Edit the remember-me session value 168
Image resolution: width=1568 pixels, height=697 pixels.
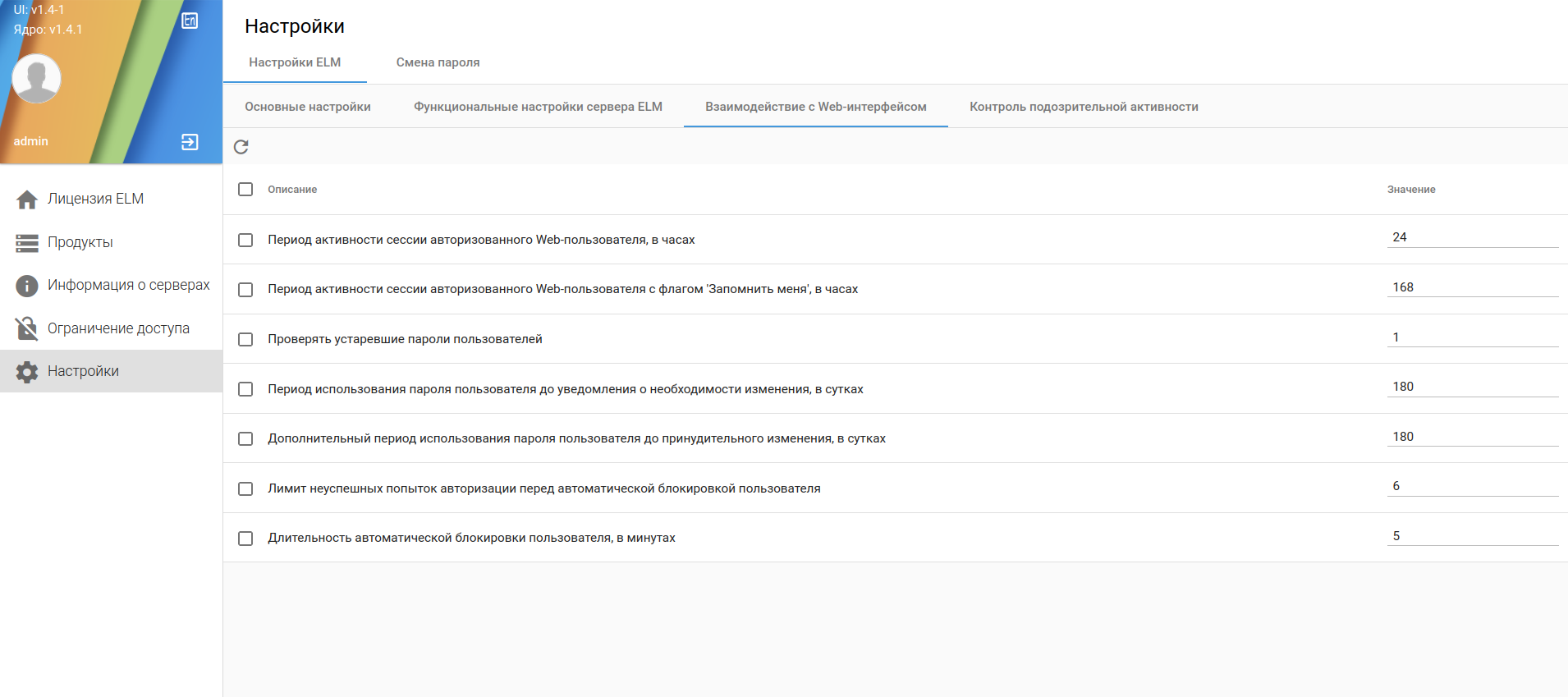[x=1473, y=287]
